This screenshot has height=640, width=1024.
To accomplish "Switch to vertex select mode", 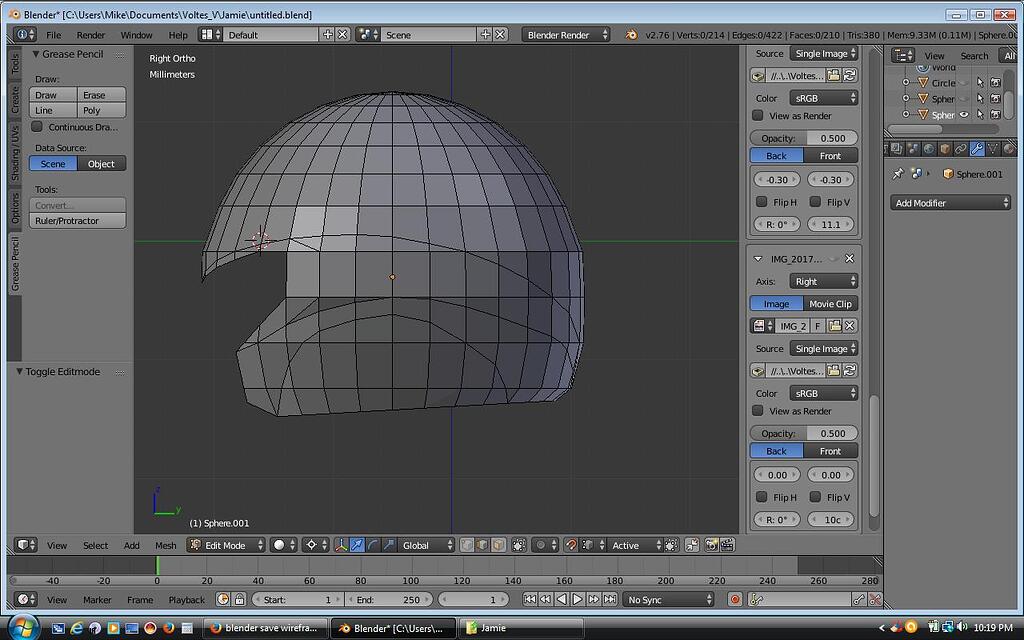I will coord(467,545).
